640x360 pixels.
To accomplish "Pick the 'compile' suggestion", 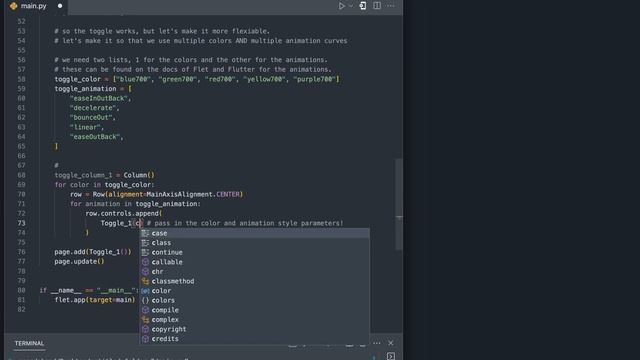I will (x=255, y=310).
